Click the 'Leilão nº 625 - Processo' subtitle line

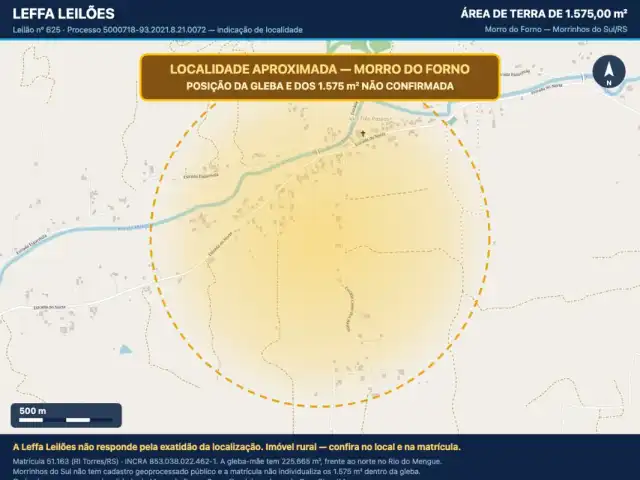coord(158,30)
